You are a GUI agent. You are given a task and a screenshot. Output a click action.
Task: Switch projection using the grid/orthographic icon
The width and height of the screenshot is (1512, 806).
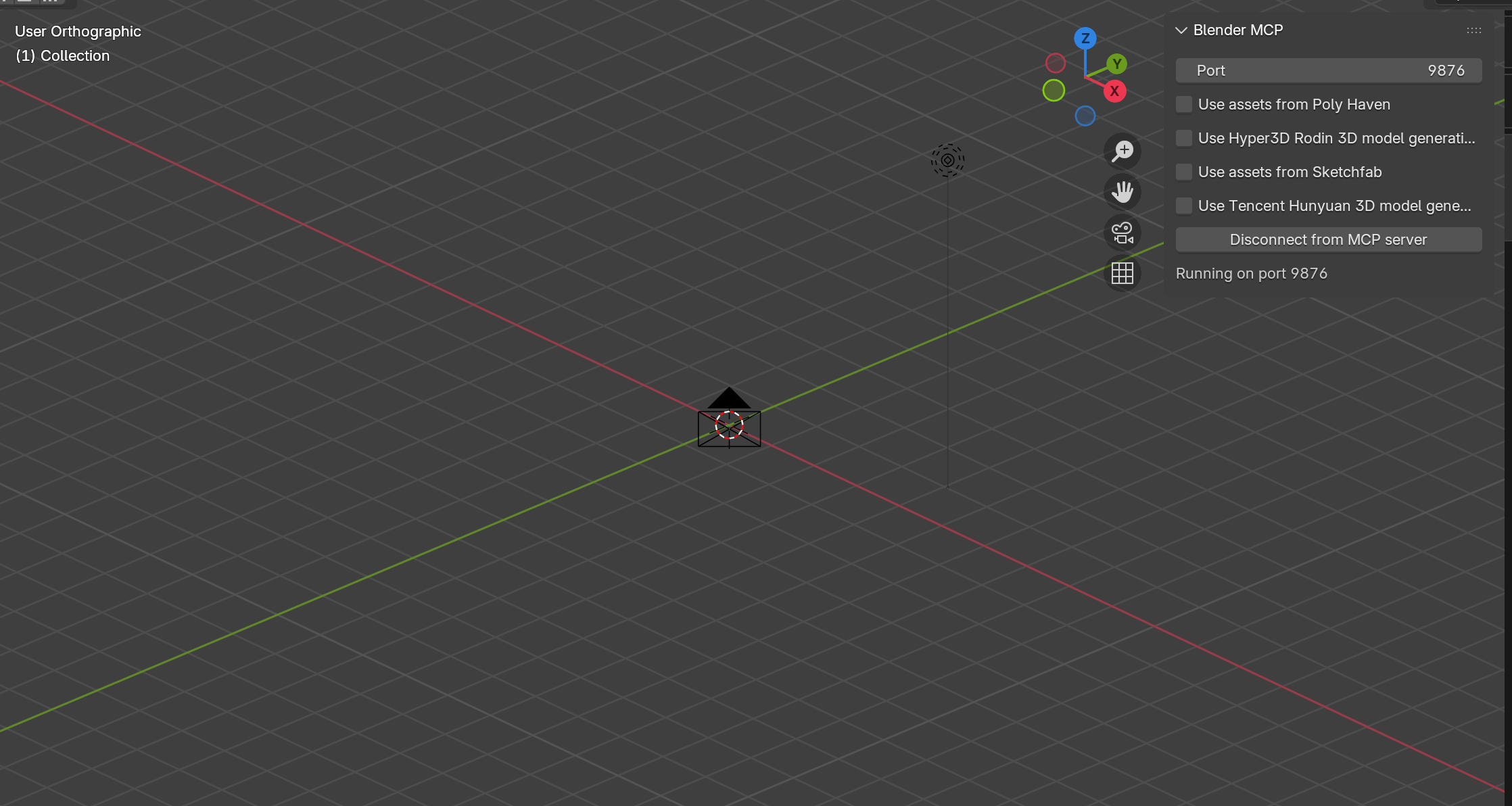1122,273
